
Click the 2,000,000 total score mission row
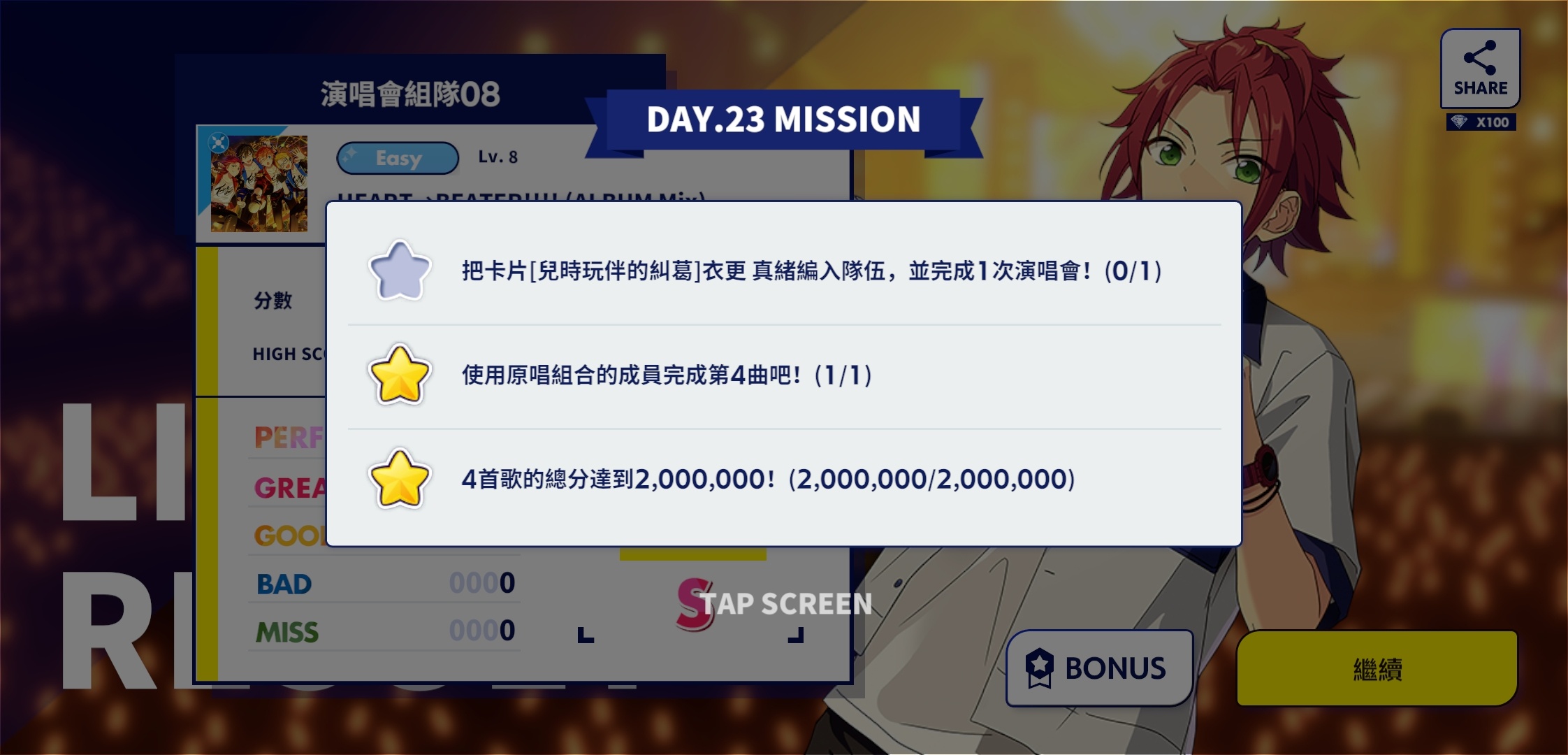(x=784, y=480)
